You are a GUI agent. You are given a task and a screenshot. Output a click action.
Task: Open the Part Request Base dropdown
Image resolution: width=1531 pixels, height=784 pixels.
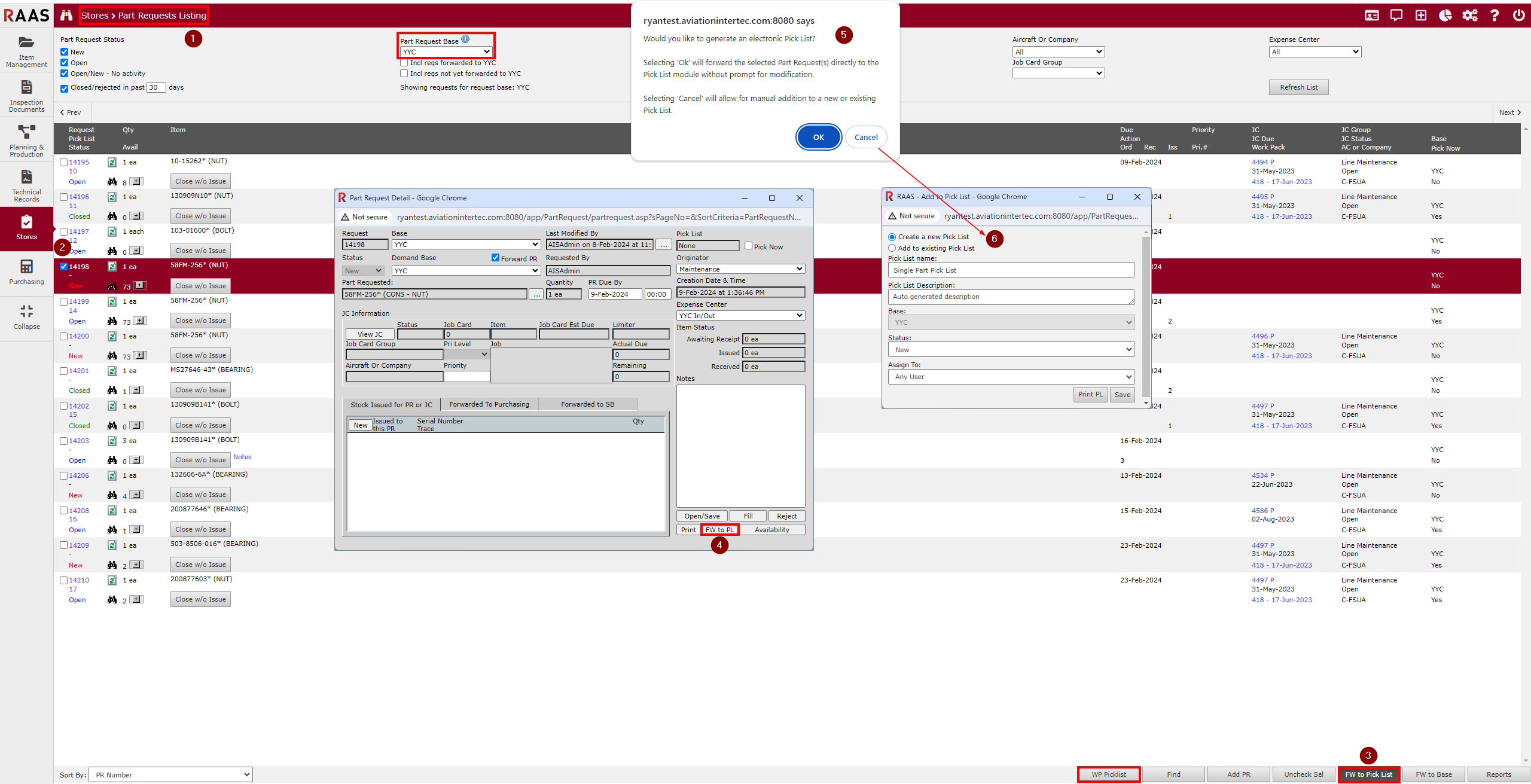pyautogui.click(x=446, y=52)
